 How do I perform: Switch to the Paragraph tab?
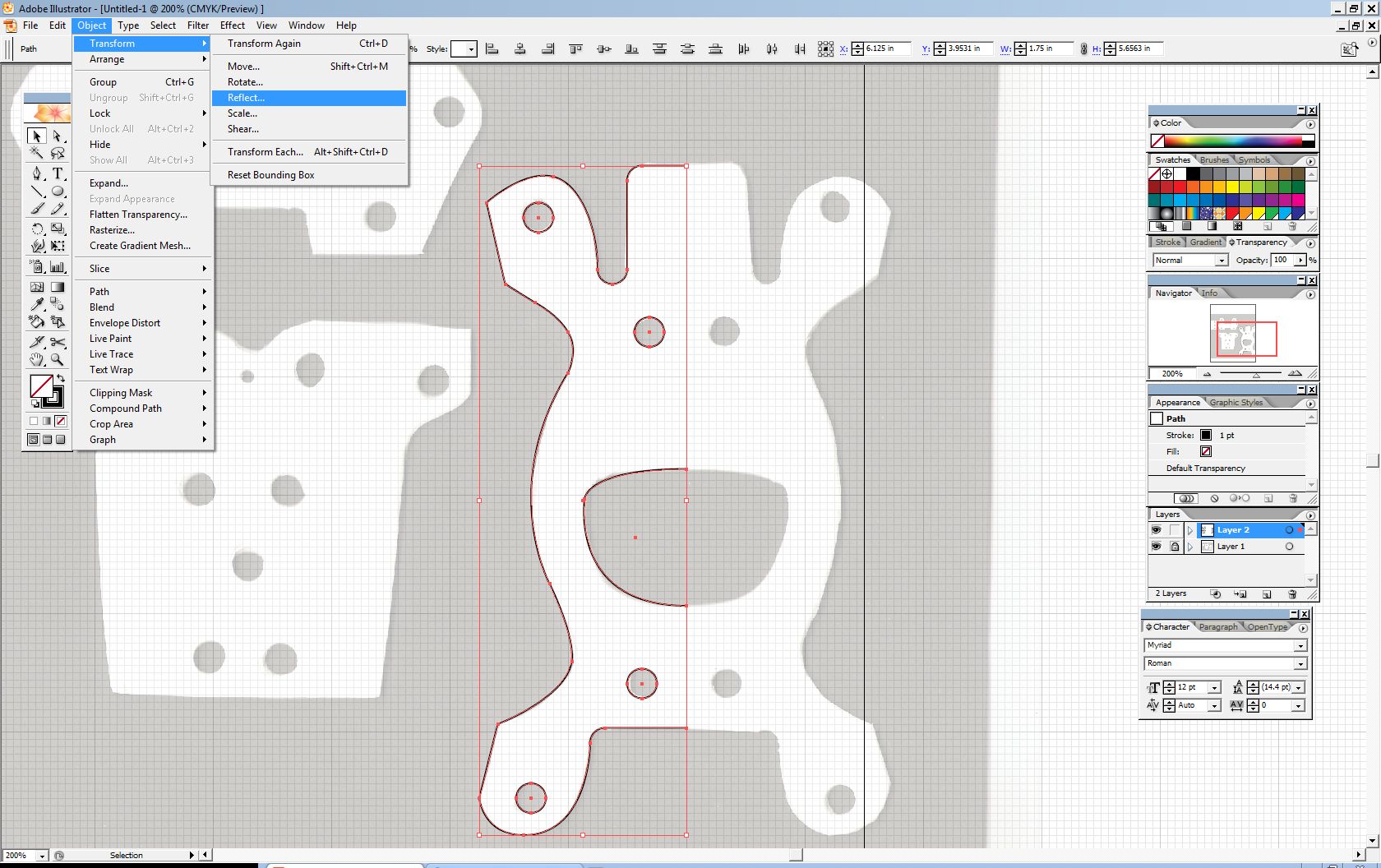coord(1217,626)
